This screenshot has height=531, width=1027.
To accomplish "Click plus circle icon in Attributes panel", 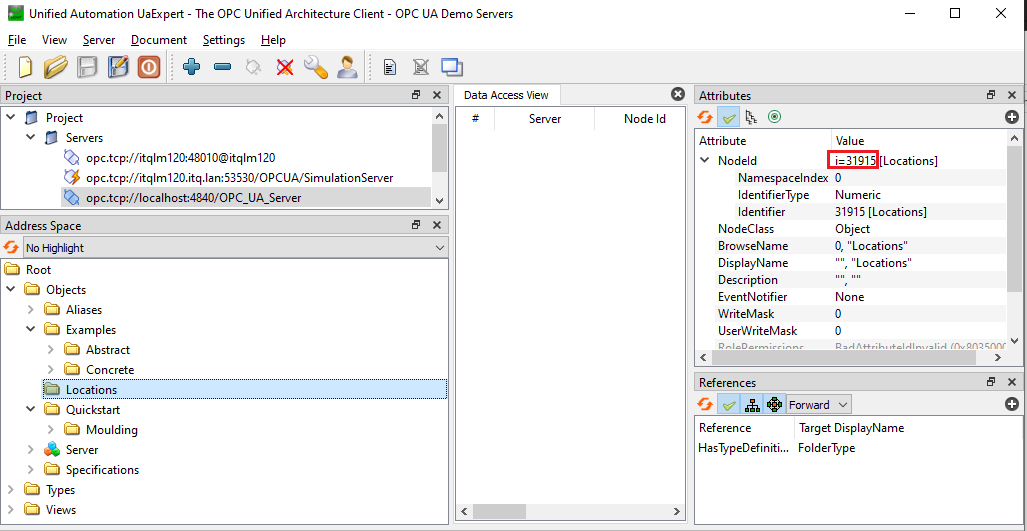I will click(x=1012, y=118).
